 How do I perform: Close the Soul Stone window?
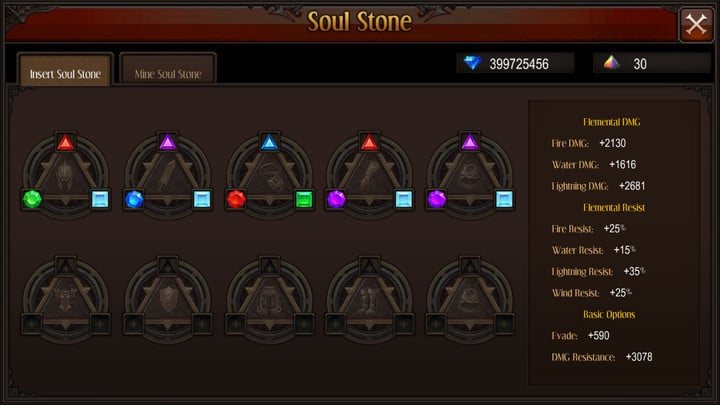696,24
